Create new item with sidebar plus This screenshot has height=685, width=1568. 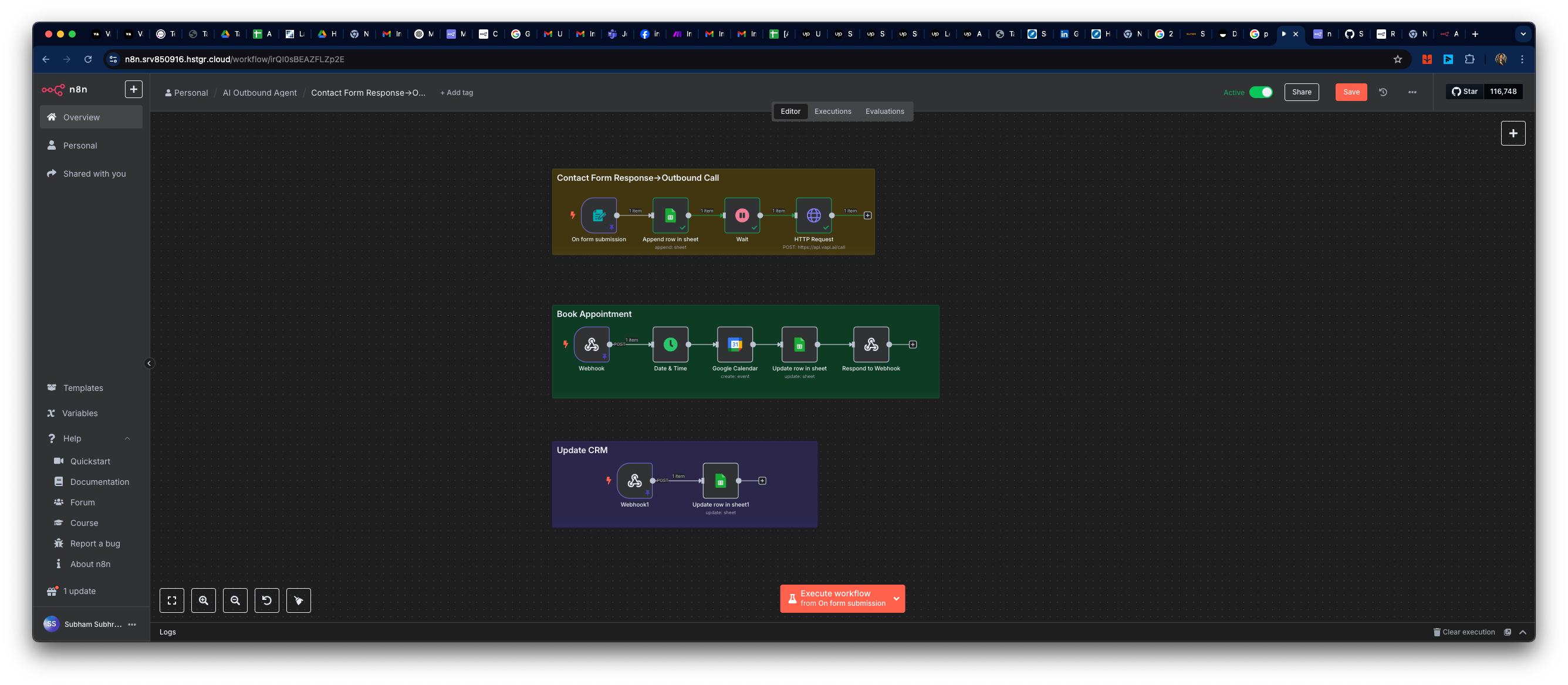pos(133,89)
